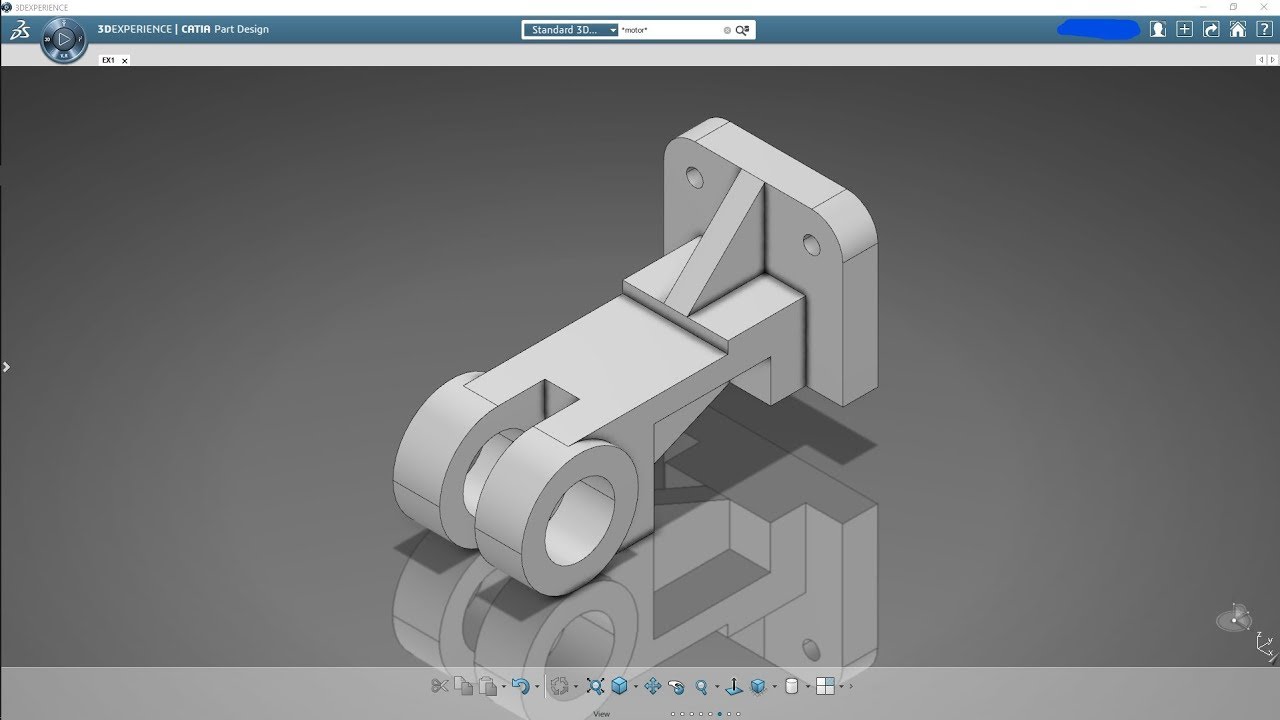Image resolution: width=1280 pixels, height=720 pixels.
Task: Click the Cut scissors icon
Action: click(x=439, y=686)
